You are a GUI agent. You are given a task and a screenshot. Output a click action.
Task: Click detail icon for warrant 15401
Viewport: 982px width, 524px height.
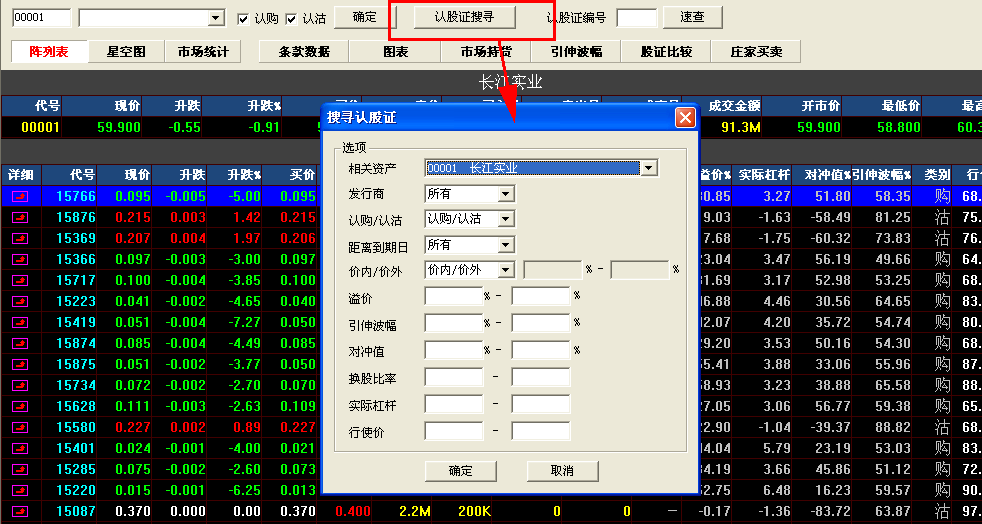20,449
